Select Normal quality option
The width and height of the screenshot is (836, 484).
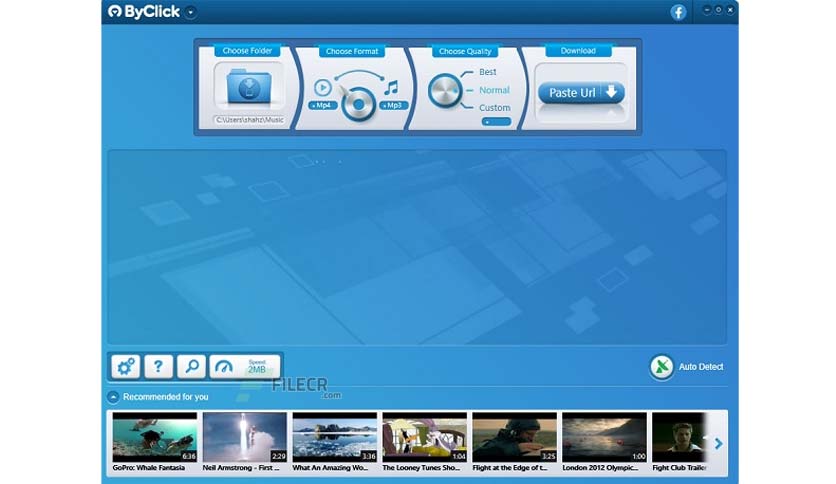point(494,90)
